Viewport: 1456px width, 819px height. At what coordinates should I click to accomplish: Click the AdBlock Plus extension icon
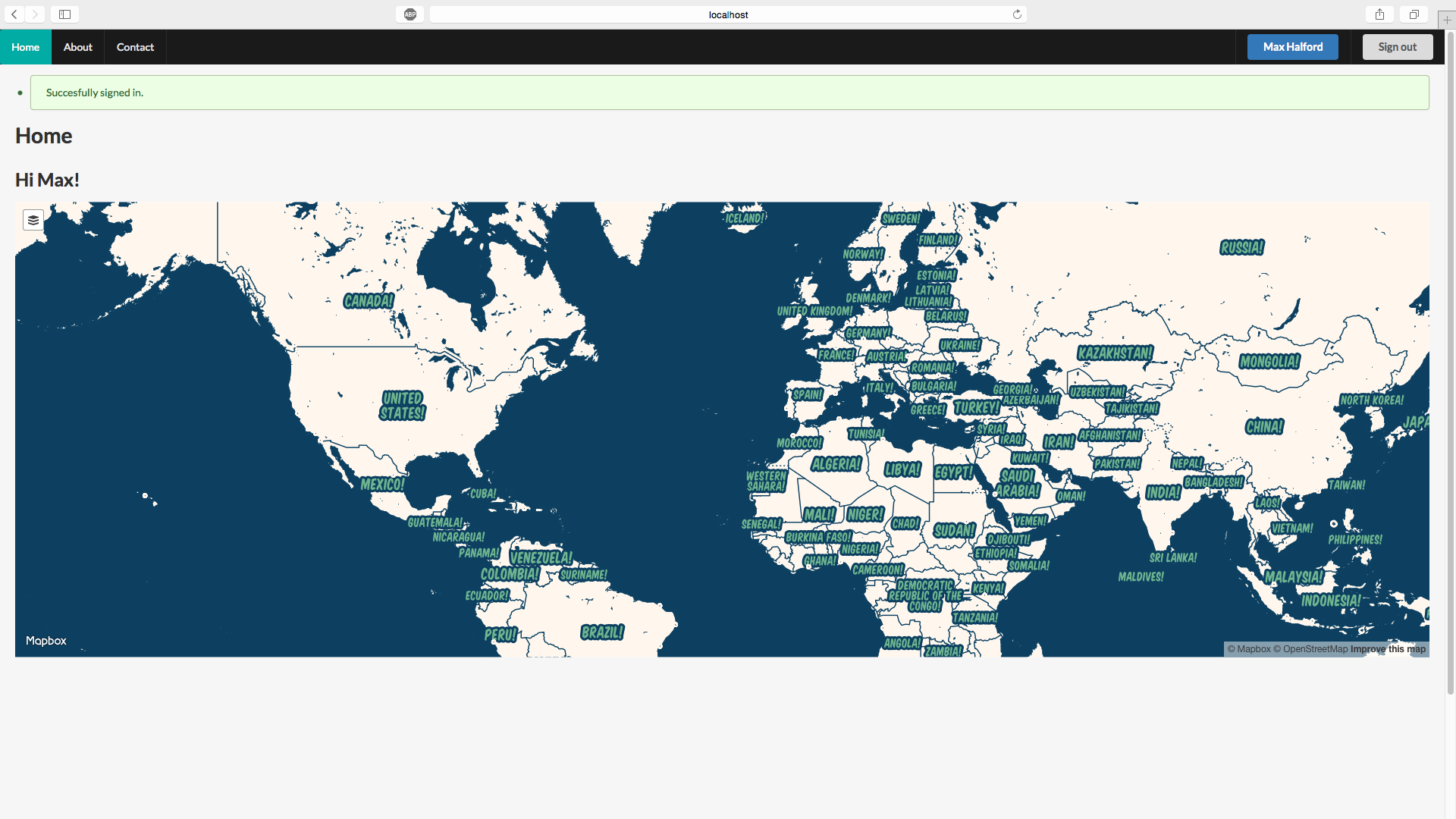point(410,14)
